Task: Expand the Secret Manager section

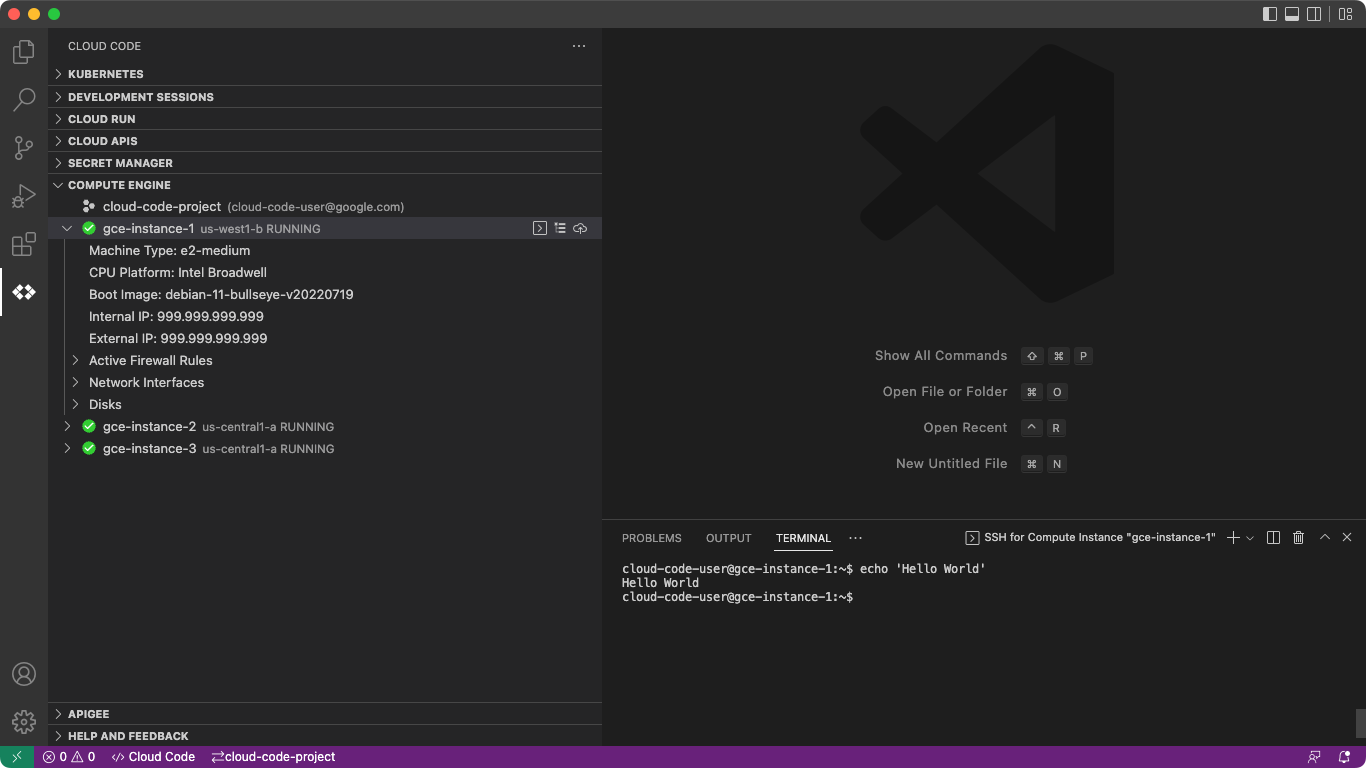Action: click(x=325, y=163)
